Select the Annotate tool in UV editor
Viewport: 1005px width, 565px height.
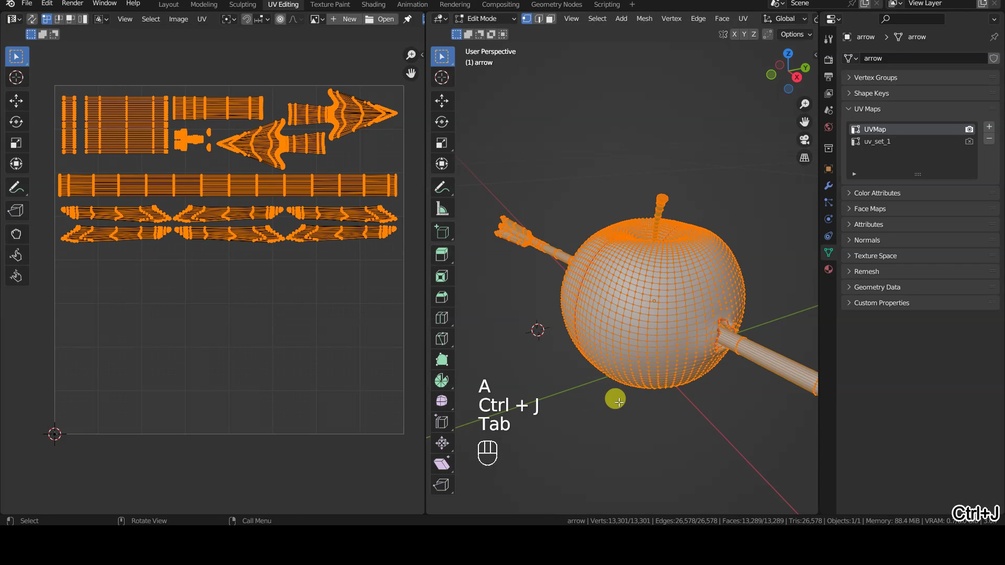(16, 187)
